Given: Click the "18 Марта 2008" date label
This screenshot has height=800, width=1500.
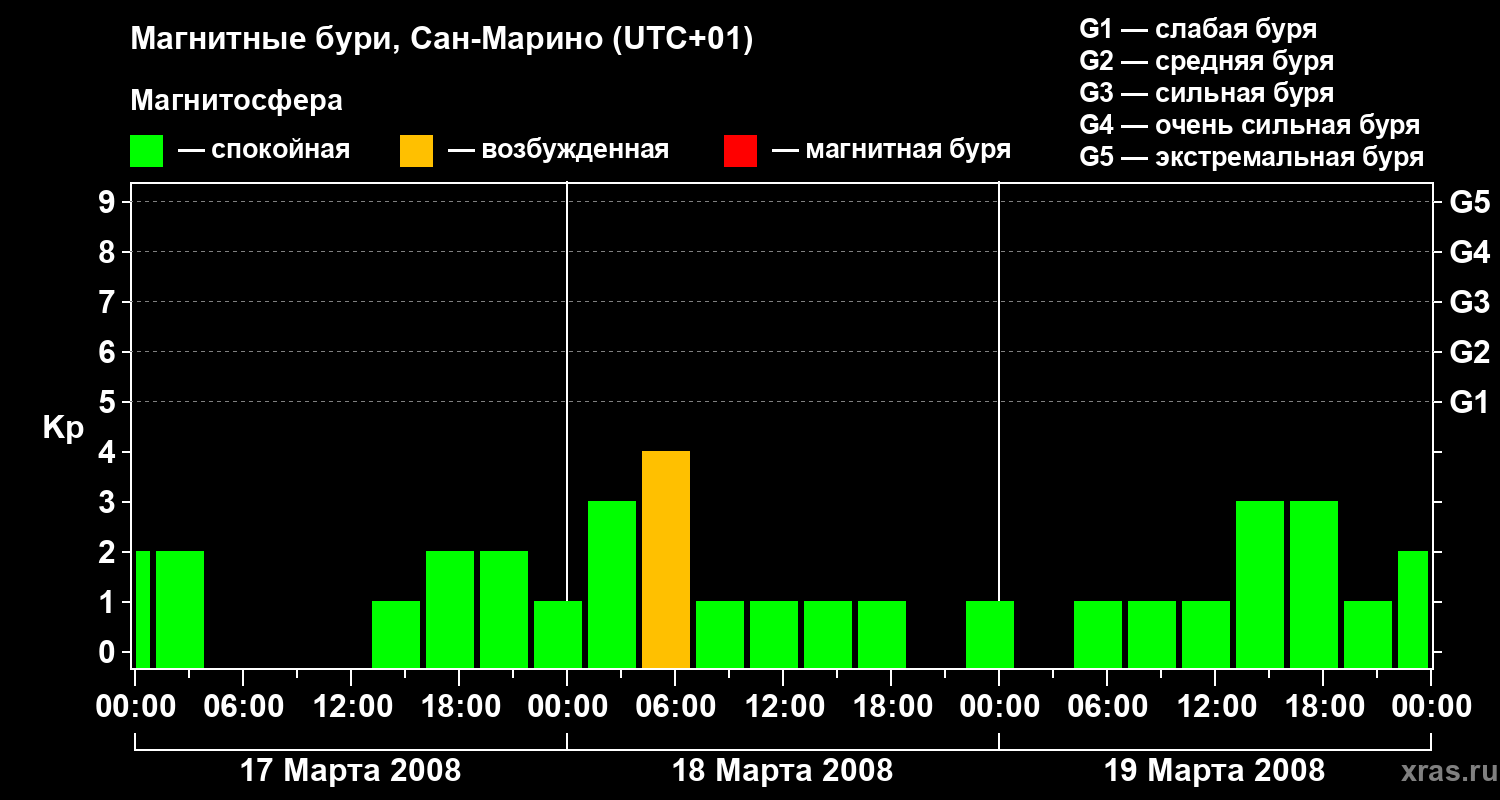Looking at the screenshot, I should pos(783,771).
